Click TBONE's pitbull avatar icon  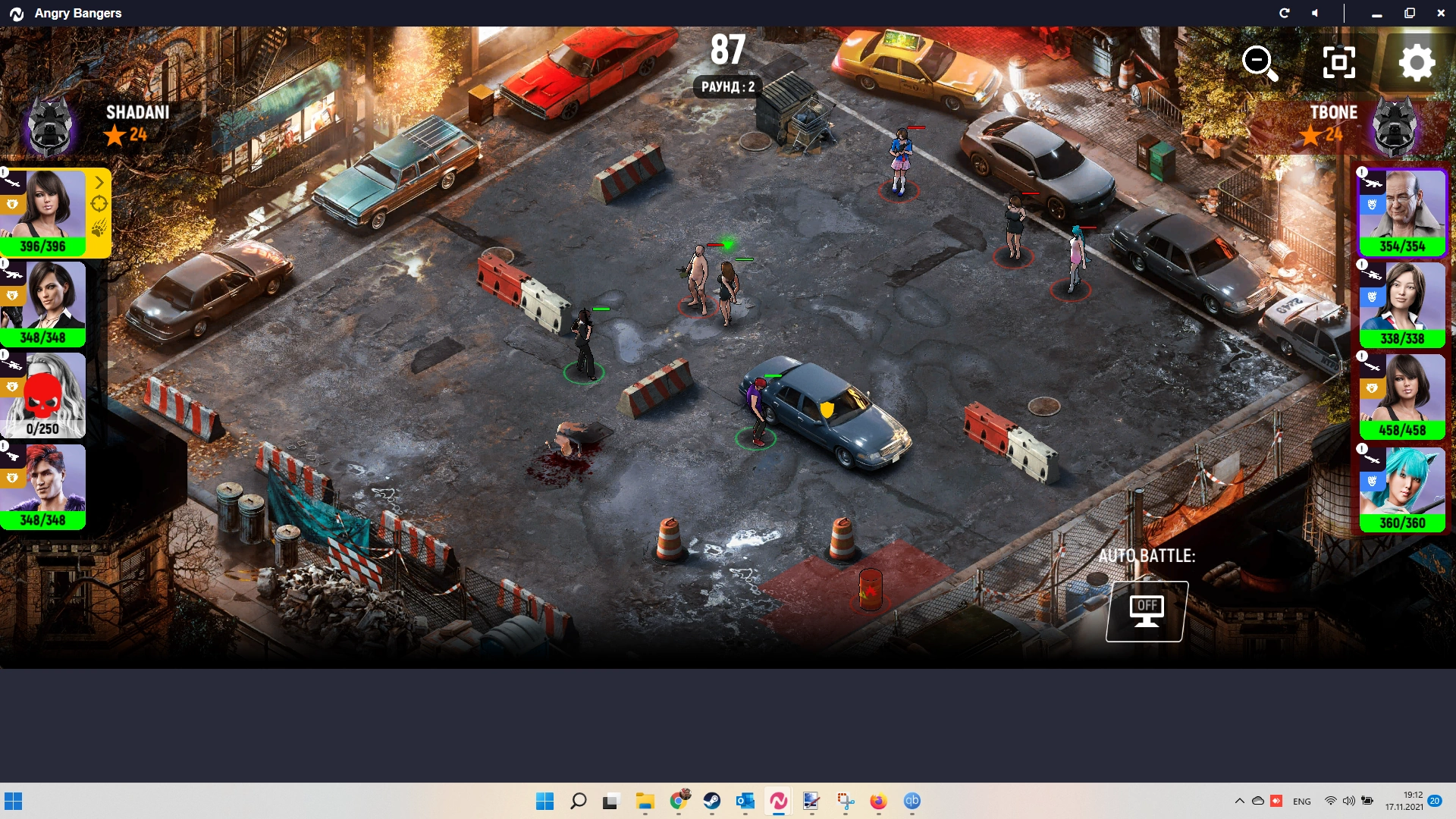tap(1394, 127)
